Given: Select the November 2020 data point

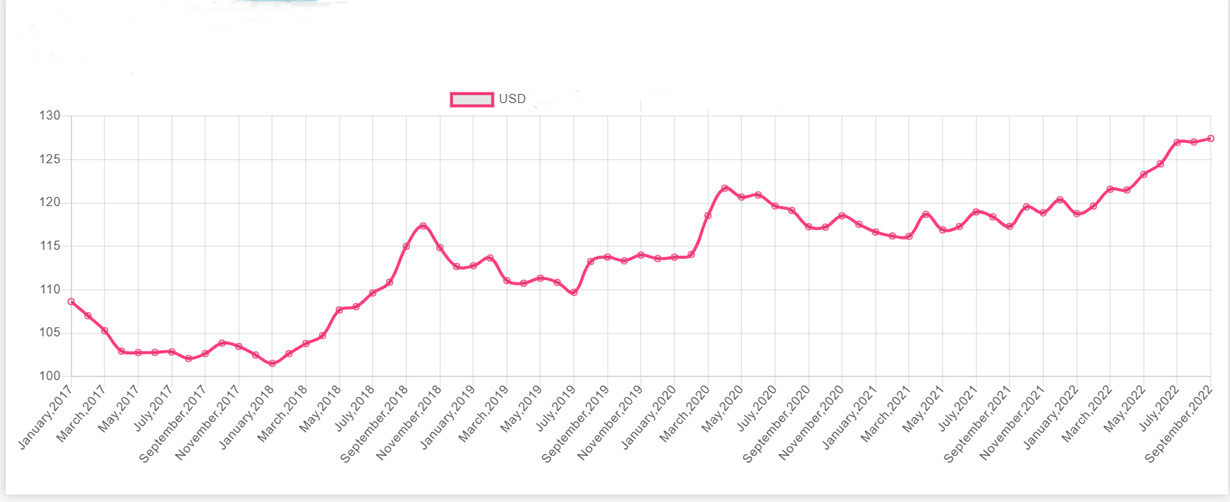Looking at the screenshot, I should pyautogui.click(x=842, y=215).
